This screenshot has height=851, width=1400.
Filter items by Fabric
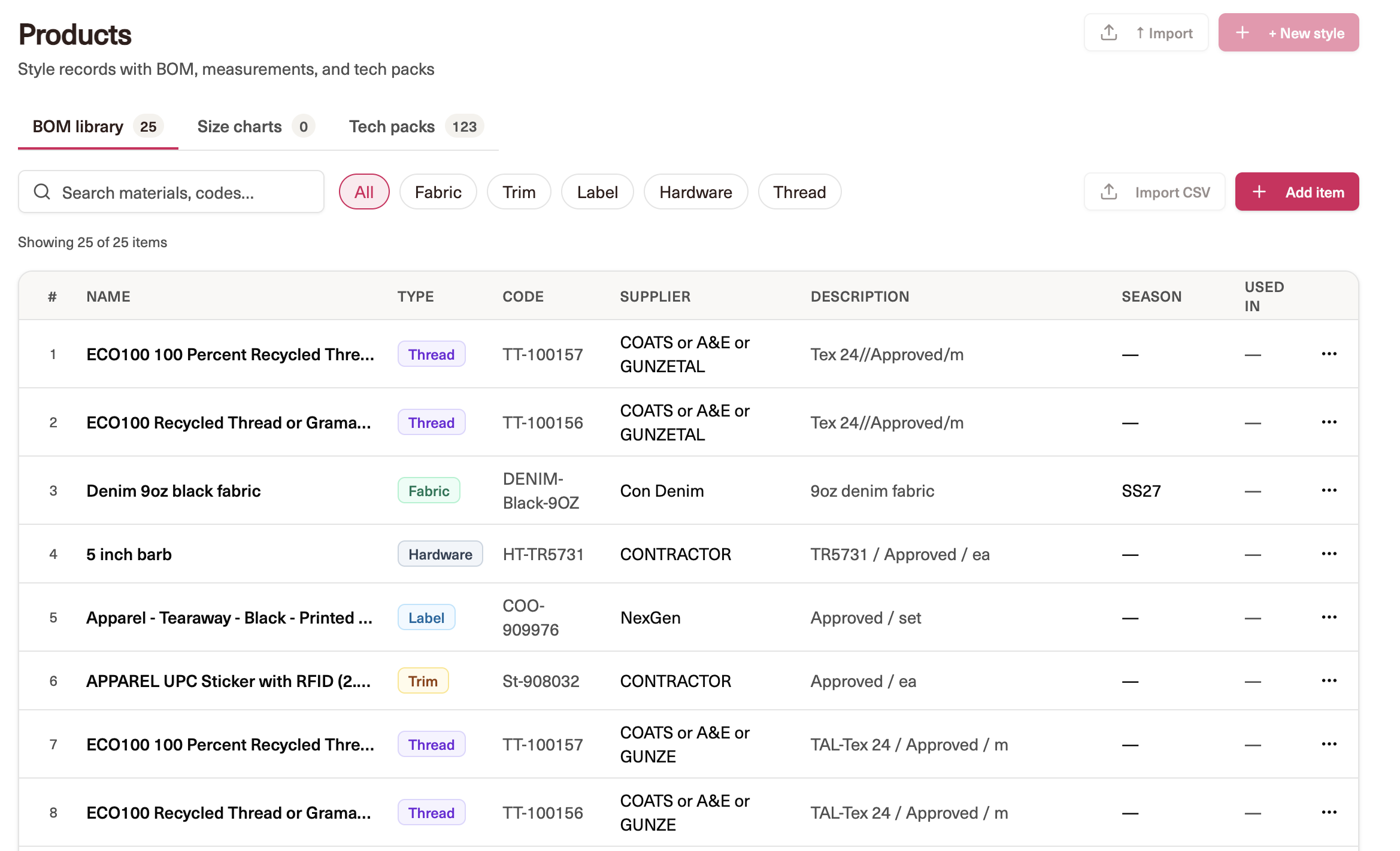click(438, 192)
